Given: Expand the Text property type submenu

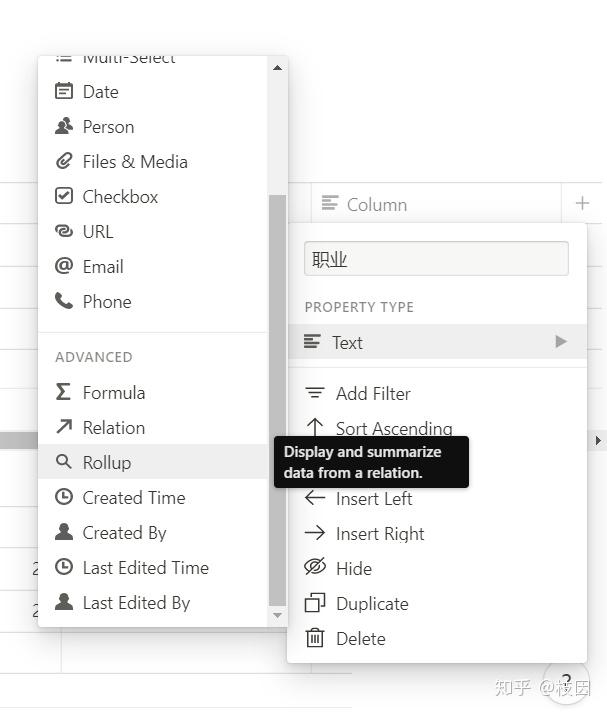Looking at the screenshot, I should point(560,342).
